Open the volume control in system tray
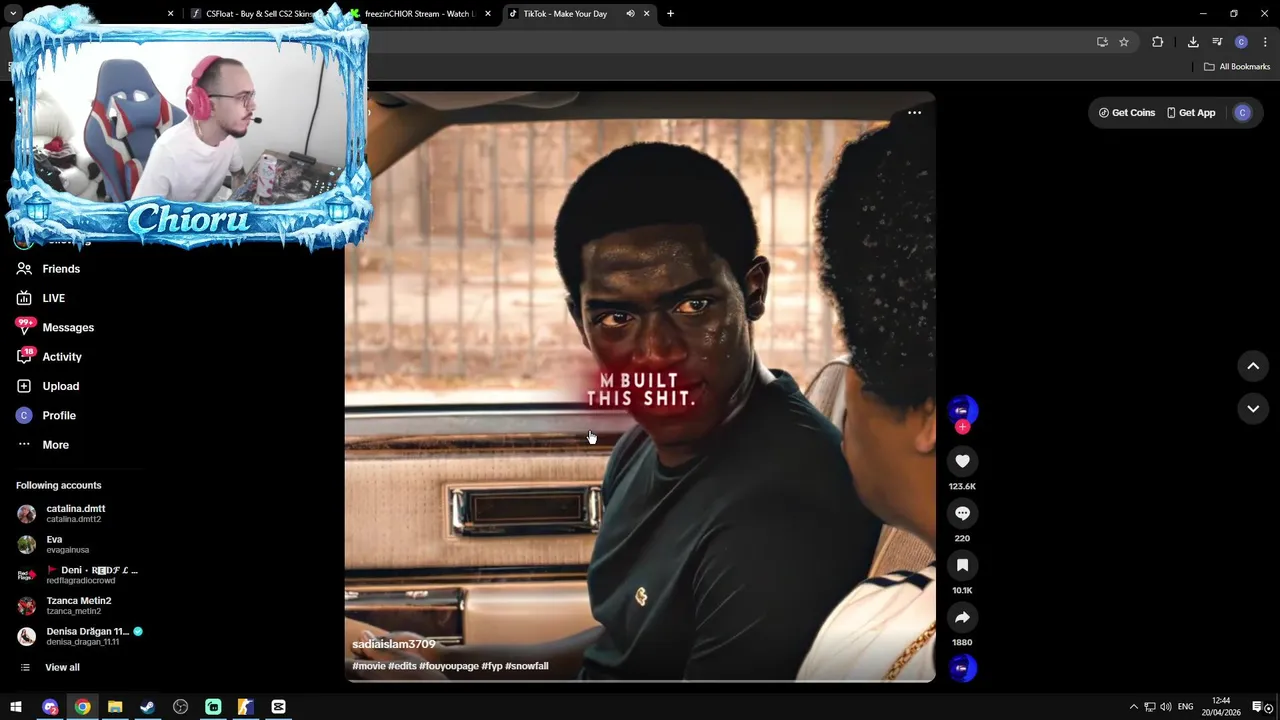 coord(1166,707)
